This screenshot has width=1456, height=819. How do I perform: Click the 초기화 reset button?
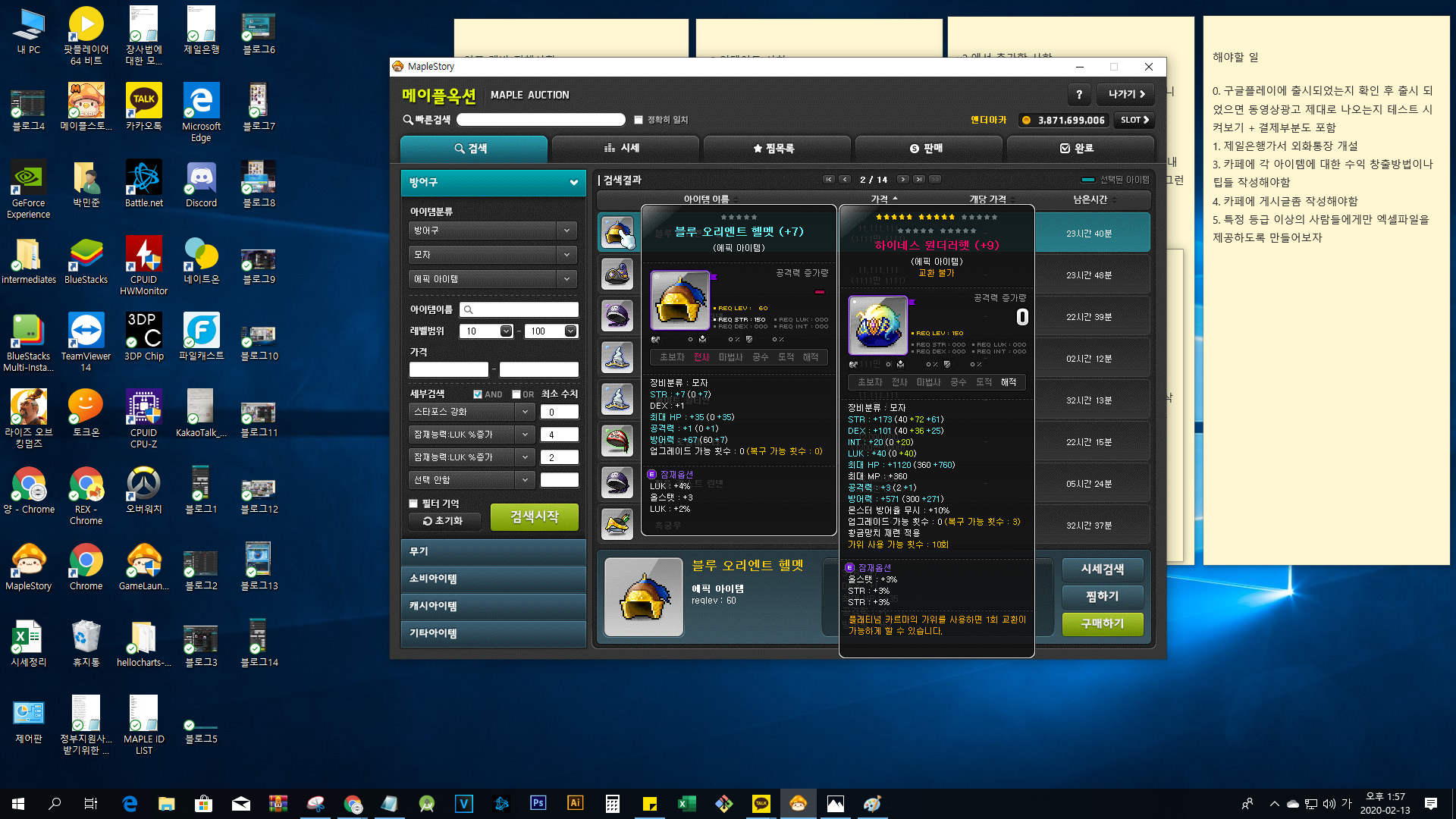(446, 521)
